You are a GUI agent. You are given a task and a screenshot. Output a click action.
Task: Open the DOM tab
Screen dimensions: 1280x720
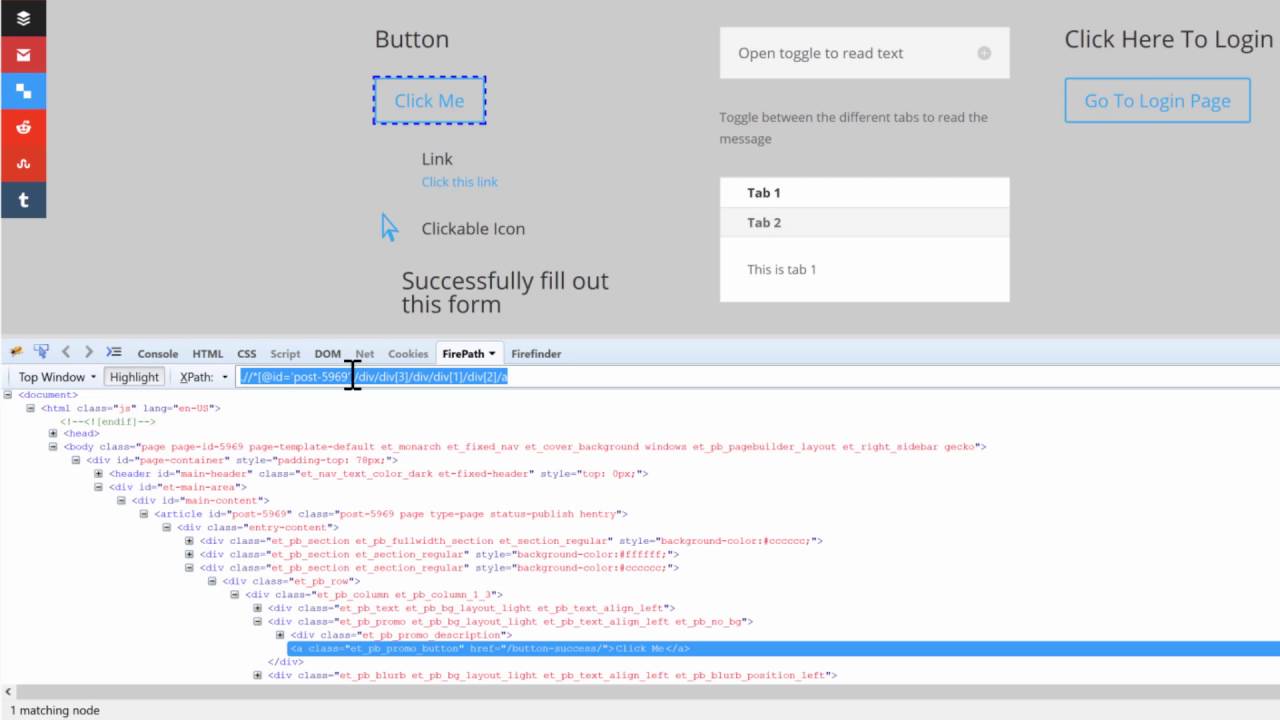tap(328, 353)
